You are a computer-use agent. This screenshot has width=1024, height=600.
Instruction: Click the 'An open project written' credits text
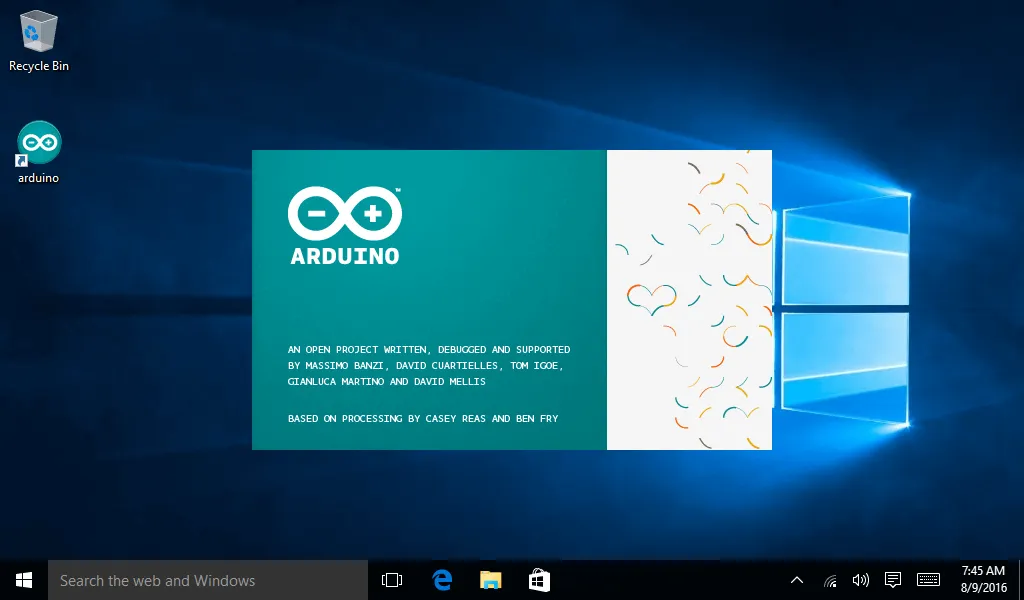[x=428, y=350]
